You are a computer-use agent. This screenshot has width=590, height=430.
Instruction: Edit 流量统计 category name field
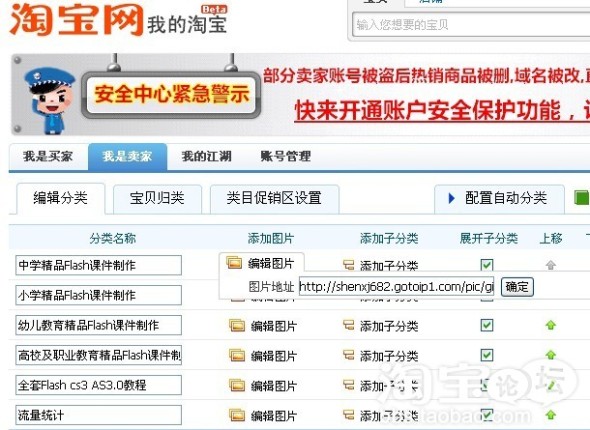pos(99,415)
